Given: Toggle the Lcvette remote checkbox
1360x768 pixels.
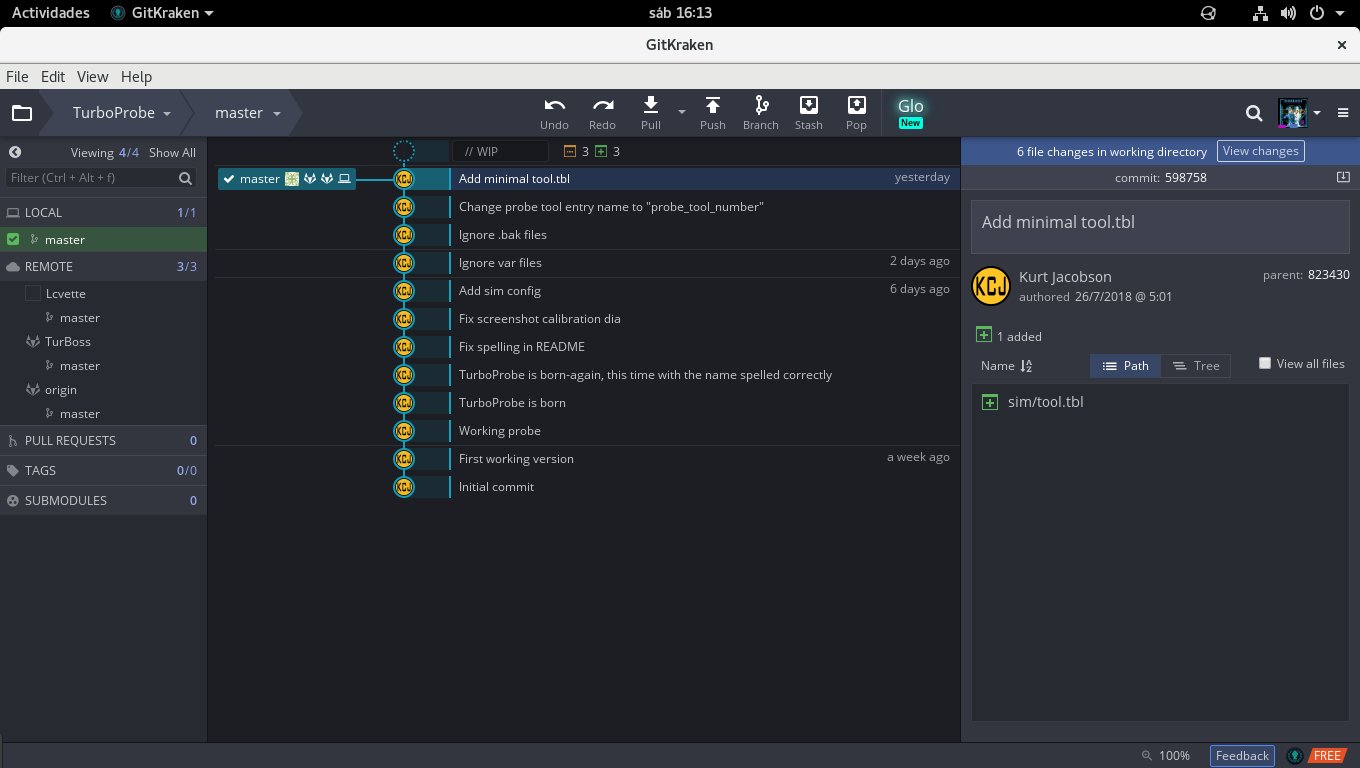Looking at the screenshot, I should (33, 293).
